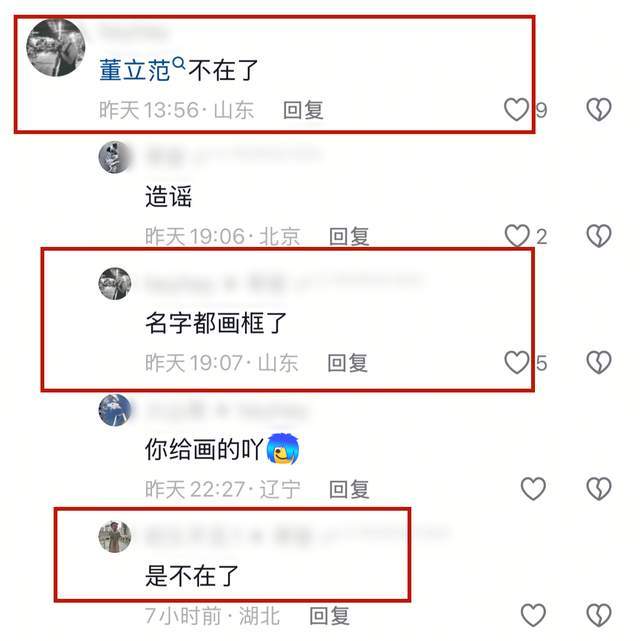Dislike the 你给画的吖 comment

click(599, 489)
